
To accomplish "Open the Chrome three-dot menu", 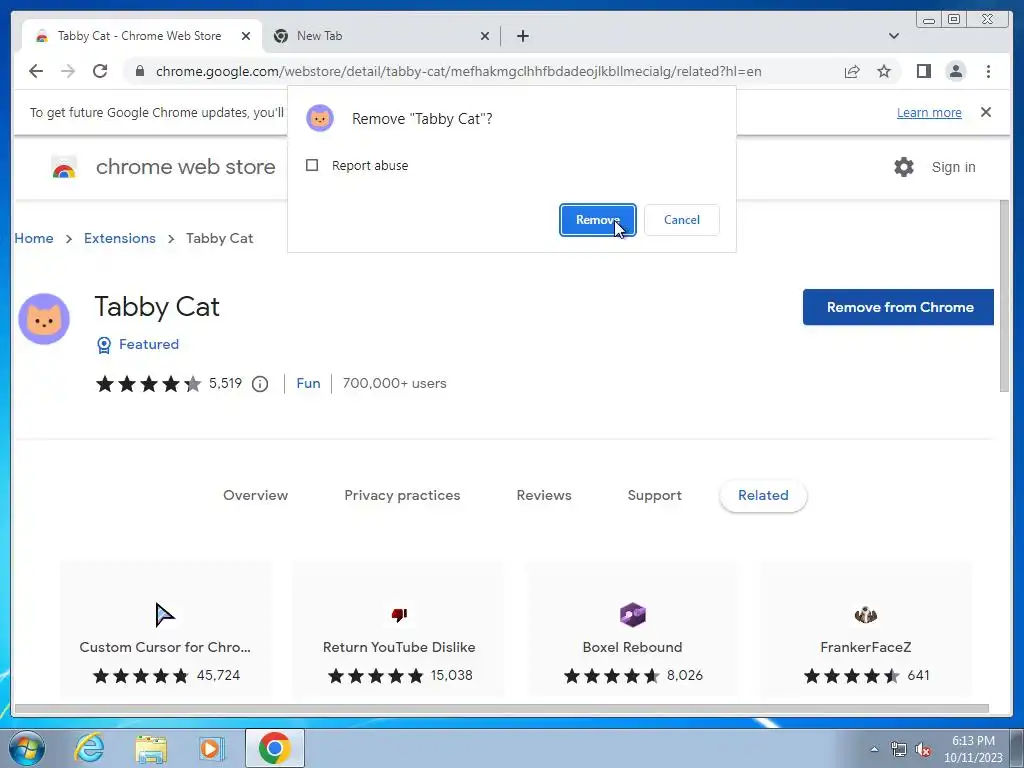I will coord(988,71).
